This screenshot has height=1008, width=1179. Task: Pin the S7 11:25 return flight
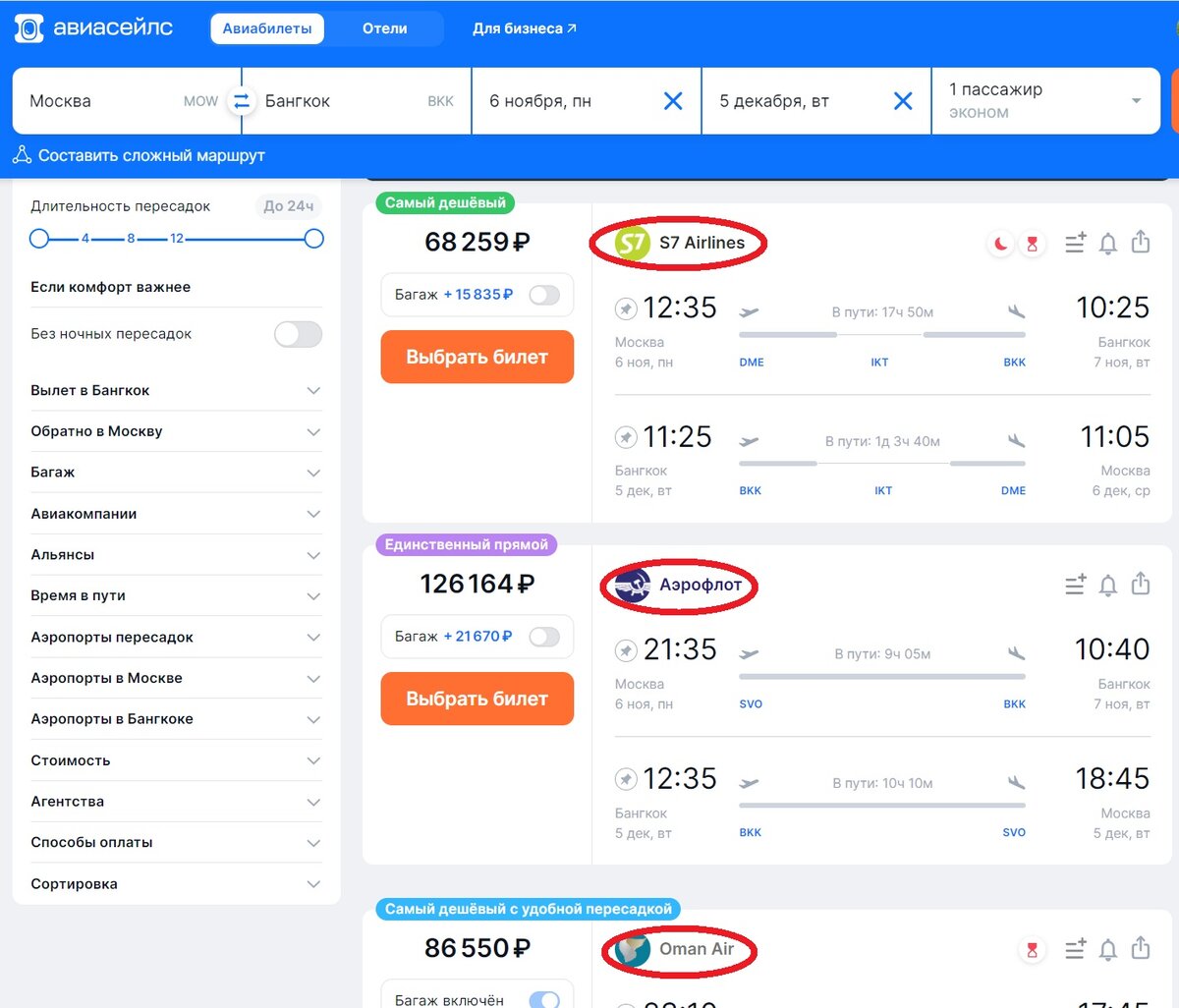626,437
